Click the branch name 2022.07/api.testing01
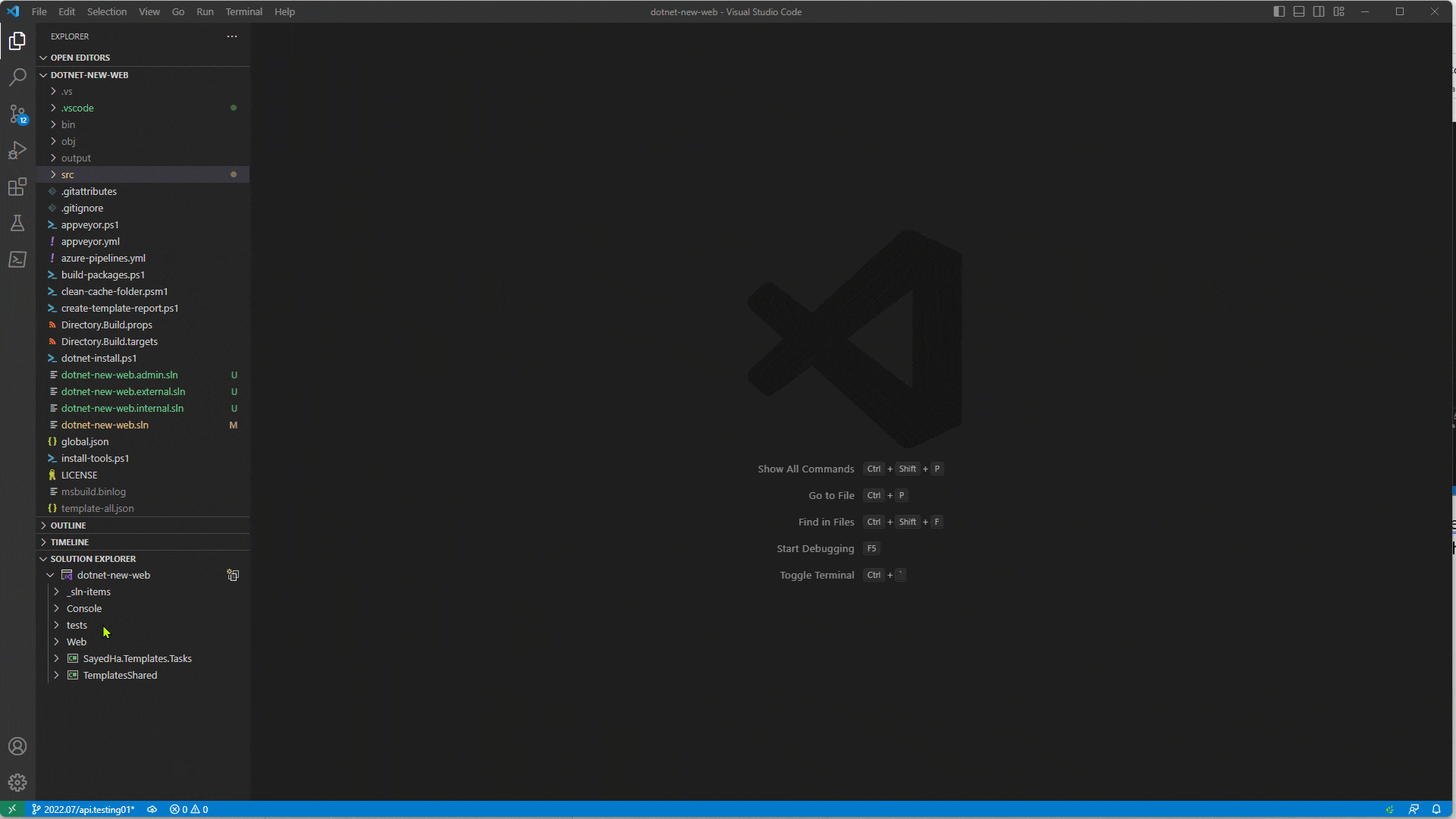 [x=83, y=809]
